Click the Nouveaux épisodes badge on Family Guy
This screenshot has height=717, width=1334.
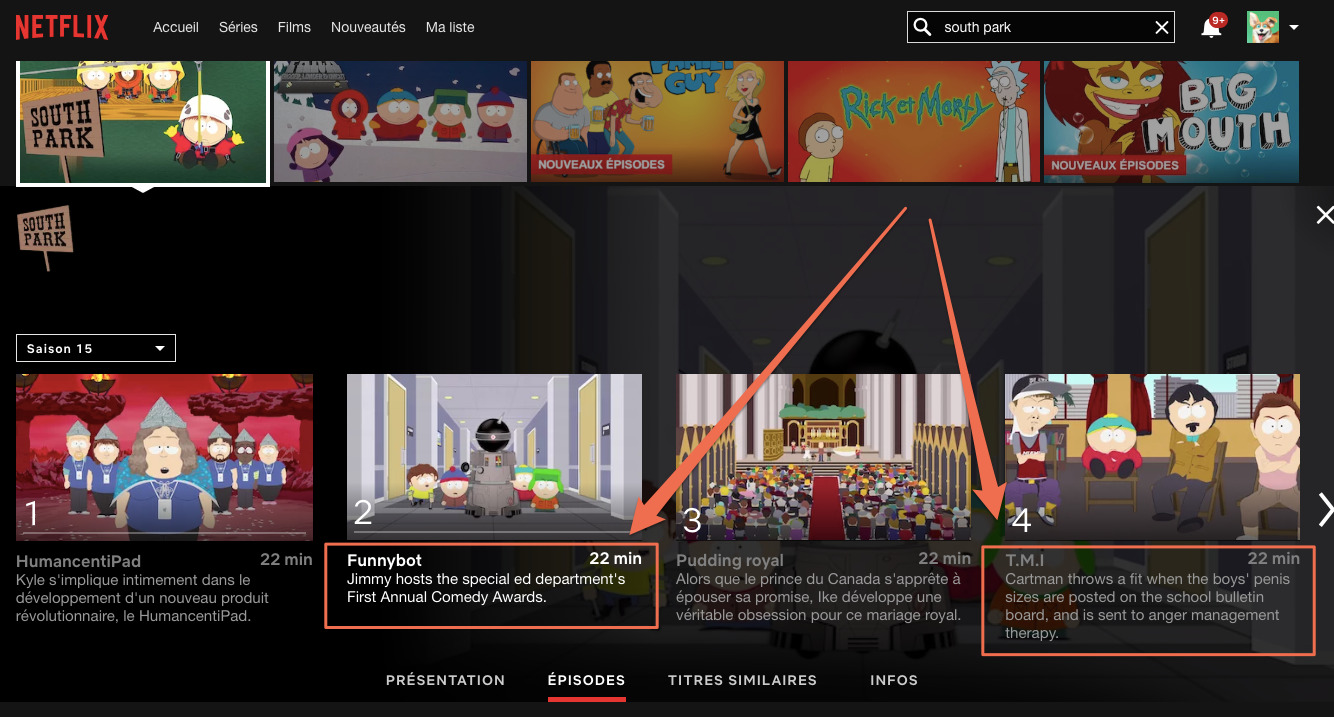[601, 165]
